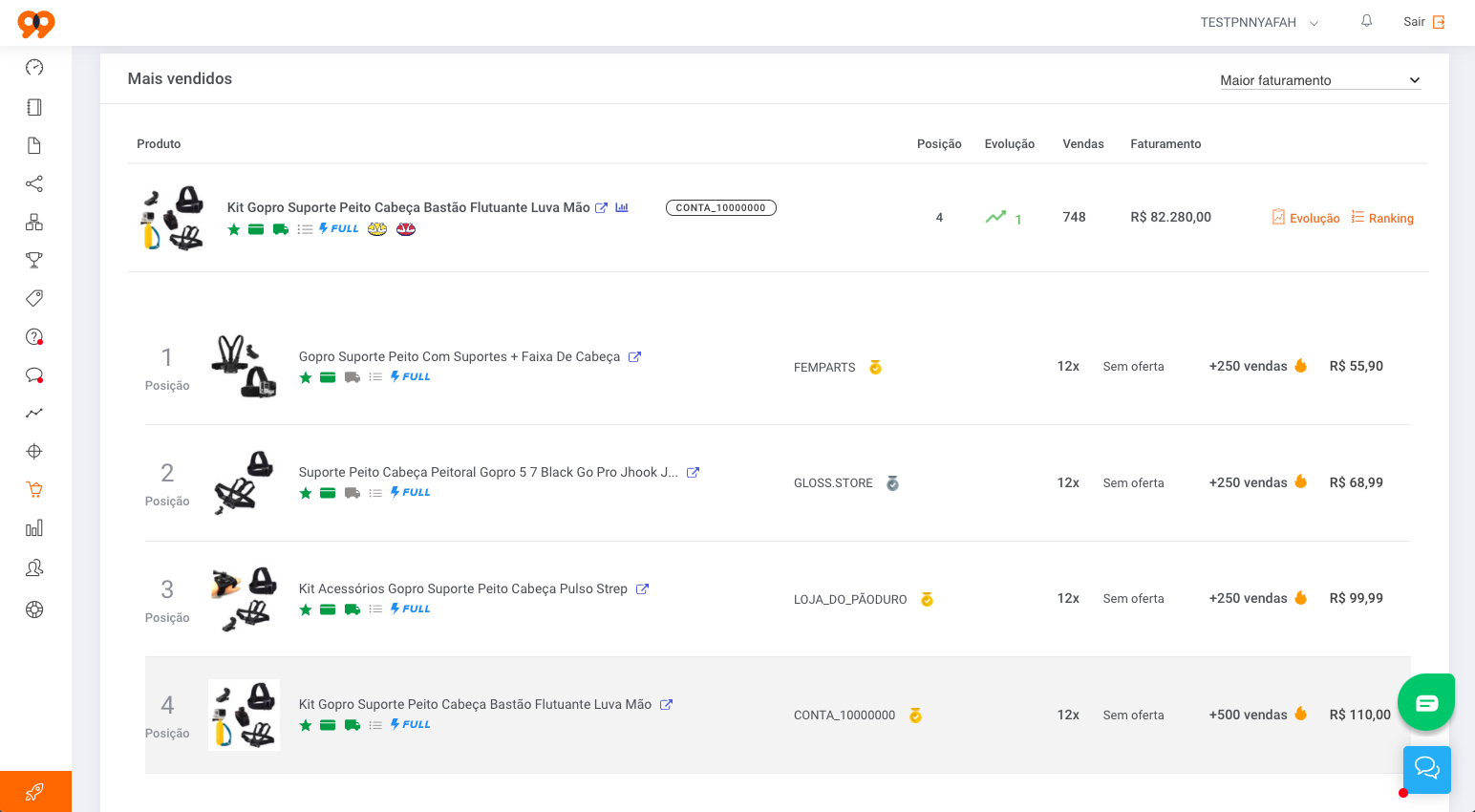Open external link for Gopro Suporte Peito Com Suportes

(x=634, y=356)
